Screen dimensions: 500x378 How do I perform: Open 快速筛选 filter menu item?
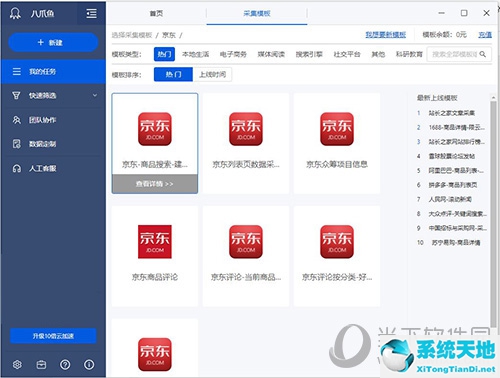[x=53, y=96]
